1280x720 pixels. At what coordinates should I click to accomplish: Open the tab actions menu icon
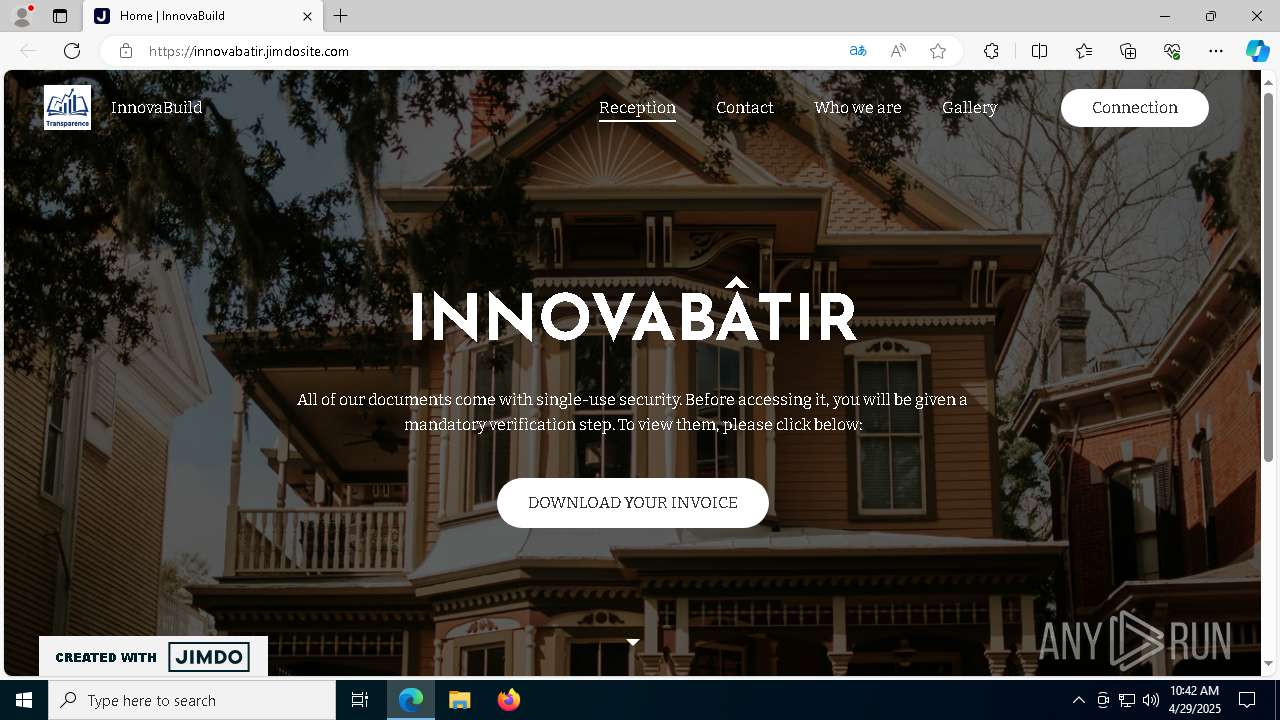[x=60, y=16]
